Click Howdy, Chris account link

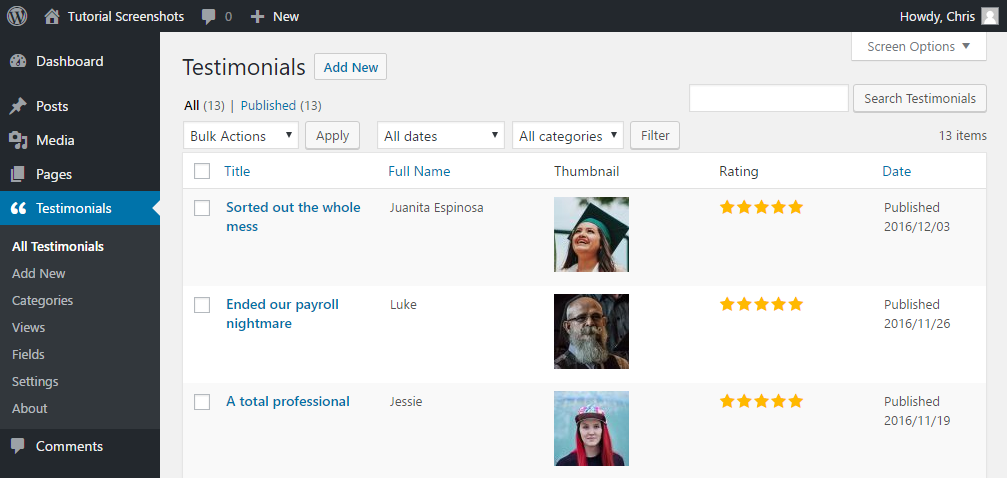pyautogui.click(x=937, y=17)
